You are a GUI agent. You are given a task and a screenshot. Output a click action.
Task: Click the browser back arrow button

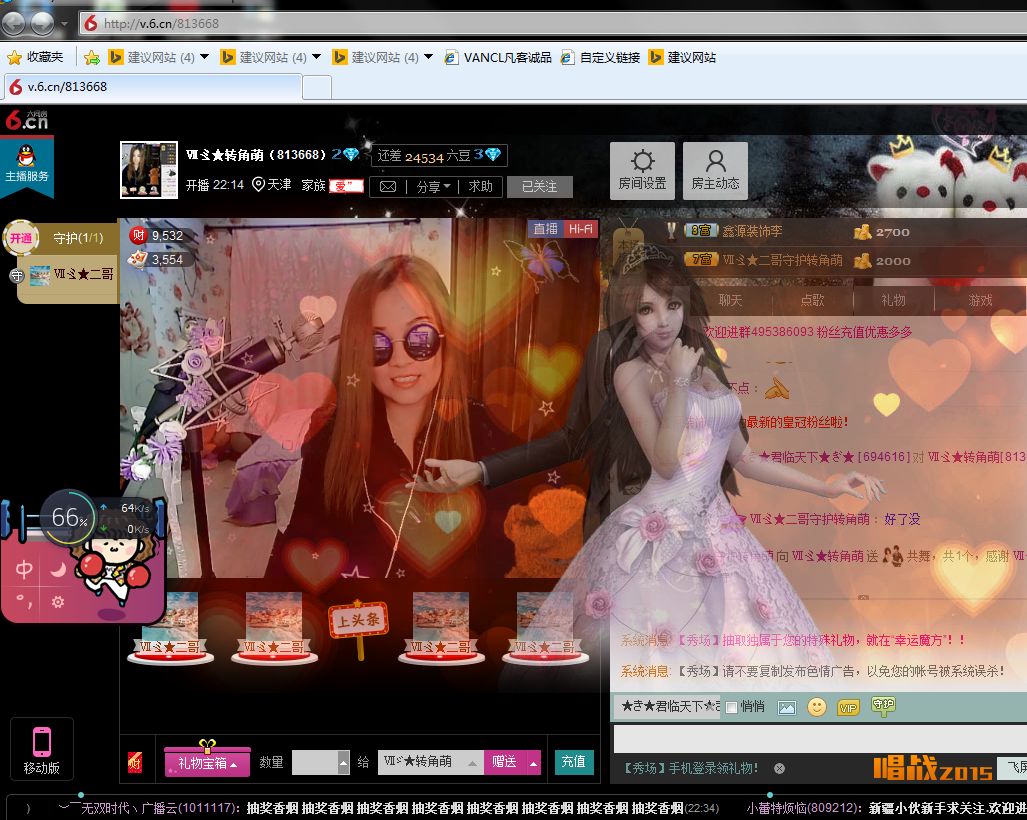tap(13, 24)
